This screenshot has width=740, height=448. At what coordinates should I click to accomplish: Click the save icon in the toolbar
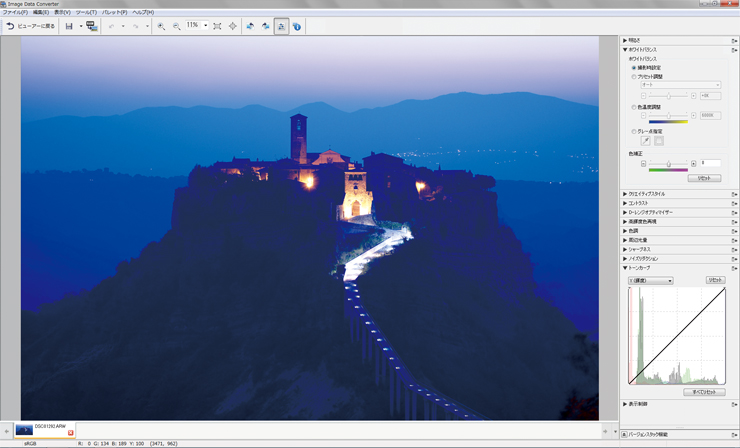click(x=69, y=26)
